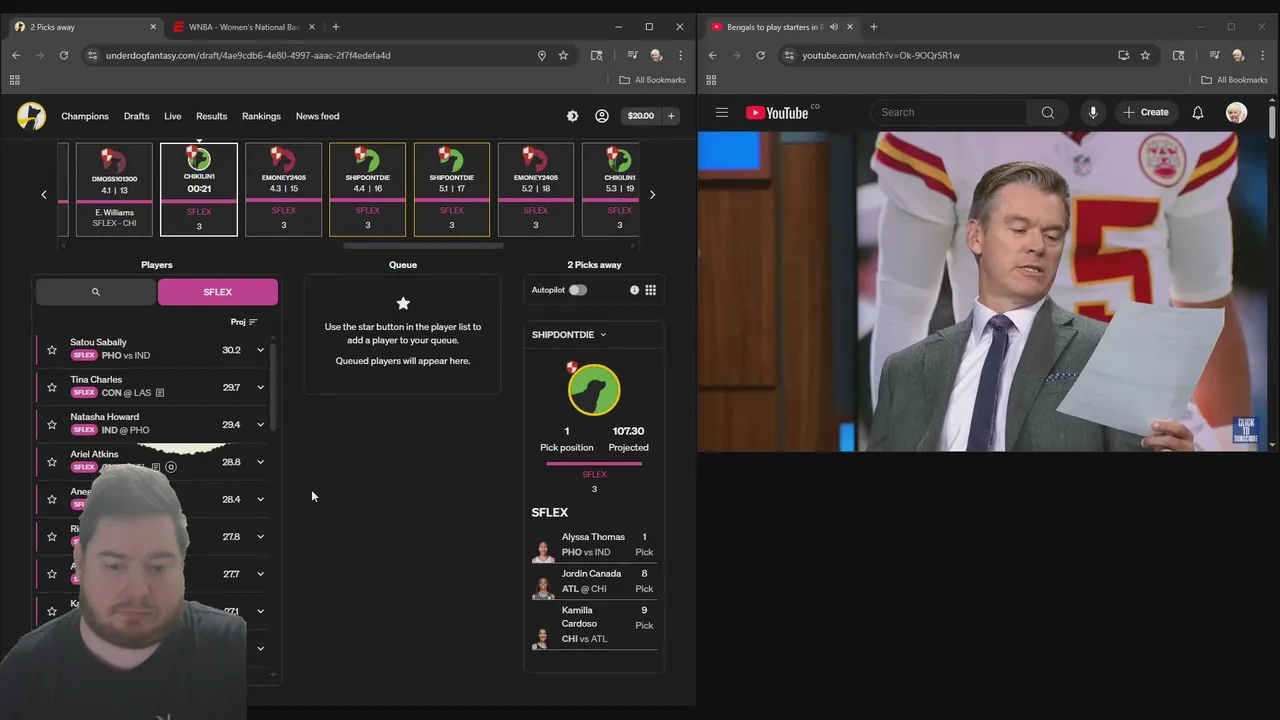Sort players by Proj column
Viewport: 1280px width, 720px height.
tap(244, 322)
